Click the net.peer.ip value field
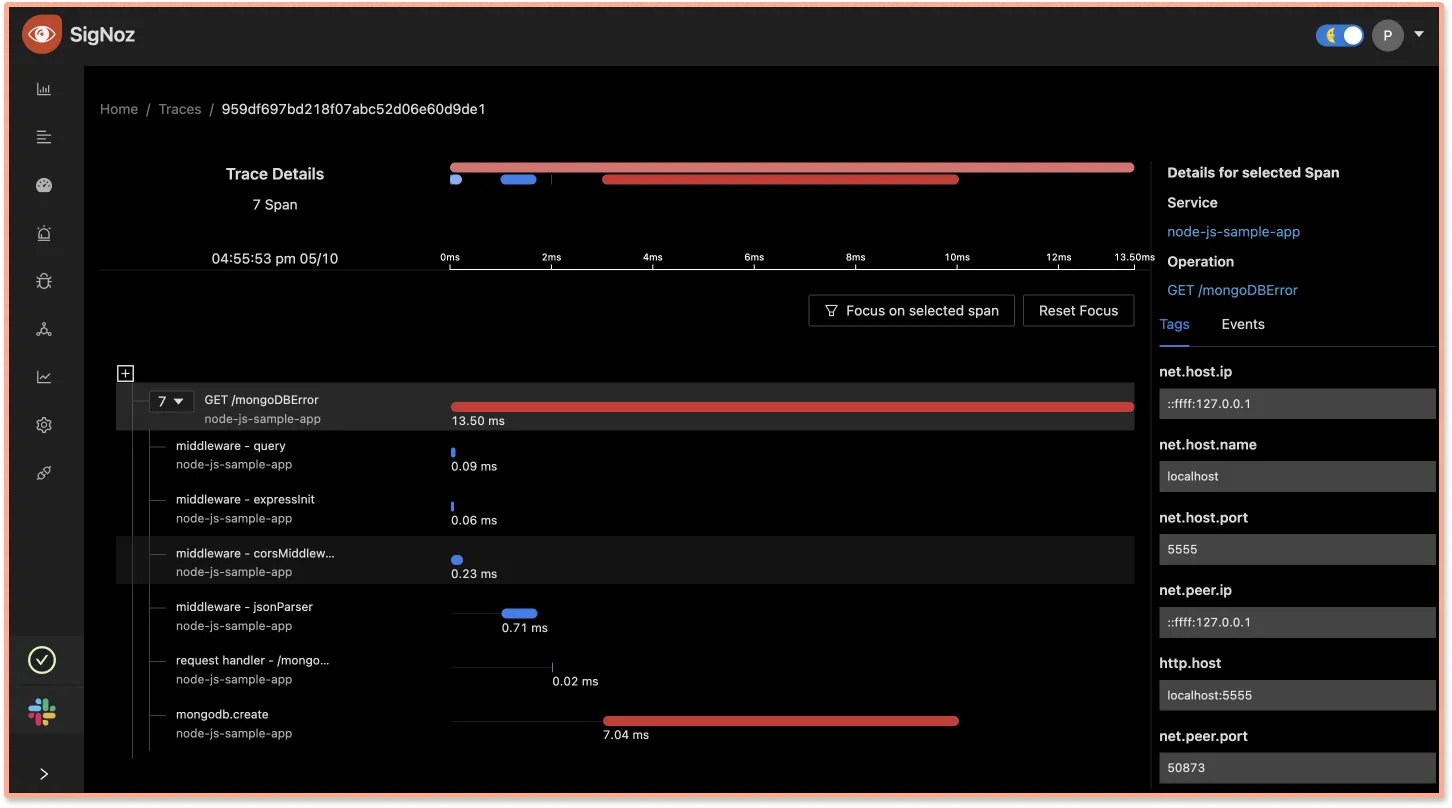 (x=1297, y=622)
